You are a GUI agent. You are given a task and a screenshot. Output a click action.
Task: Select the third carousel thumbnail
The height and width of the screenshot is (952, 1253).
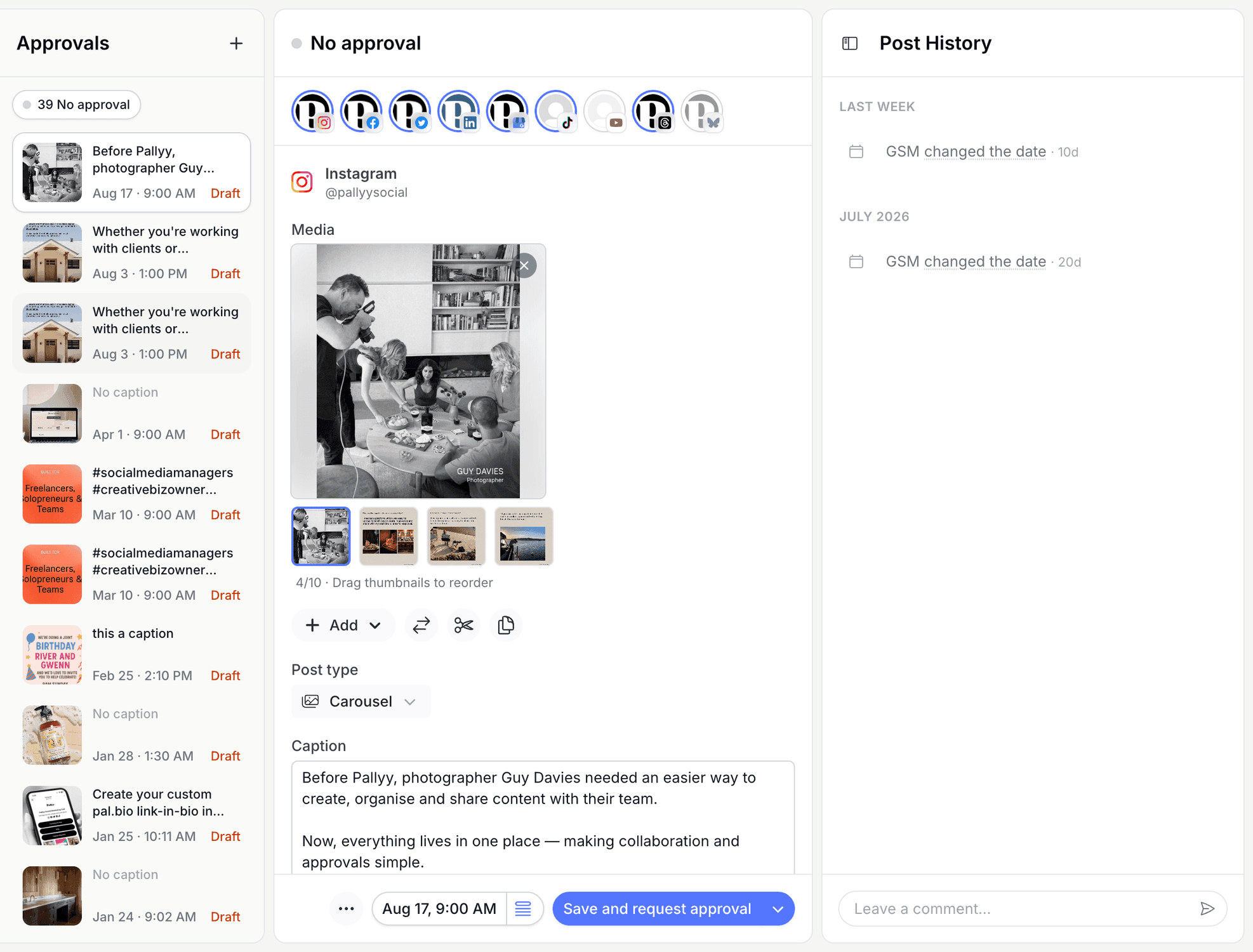456,536
